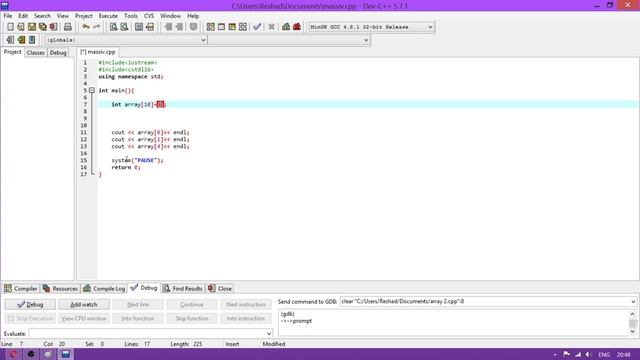Click the Compile & Run toolbar icon
This screenshot has width=640, height=360.
(232, 27)
